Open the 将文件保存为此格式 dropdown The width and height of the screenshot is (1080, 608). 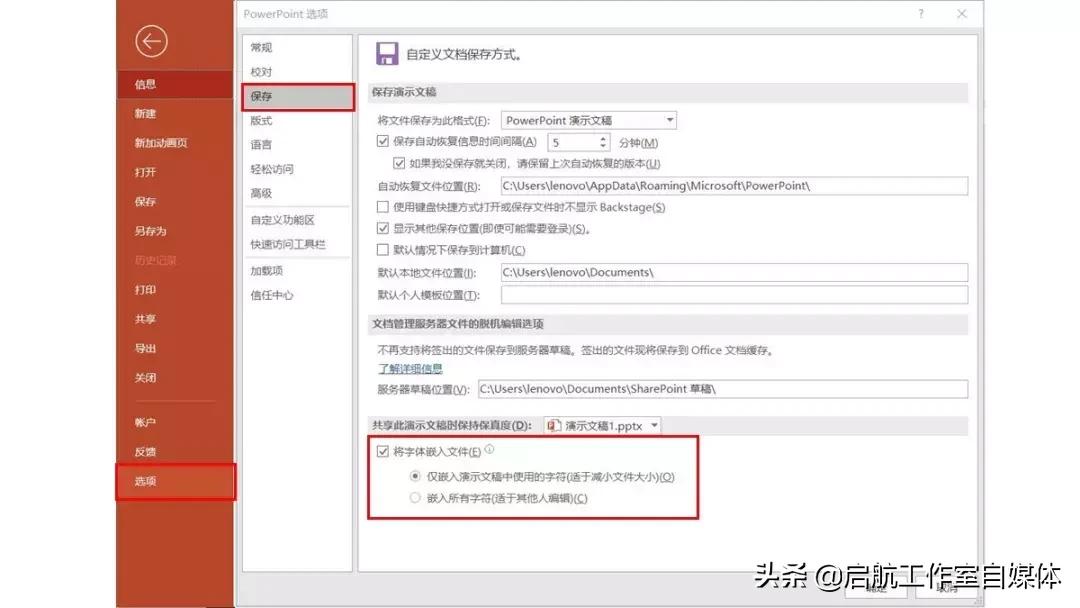click(670, 119)
